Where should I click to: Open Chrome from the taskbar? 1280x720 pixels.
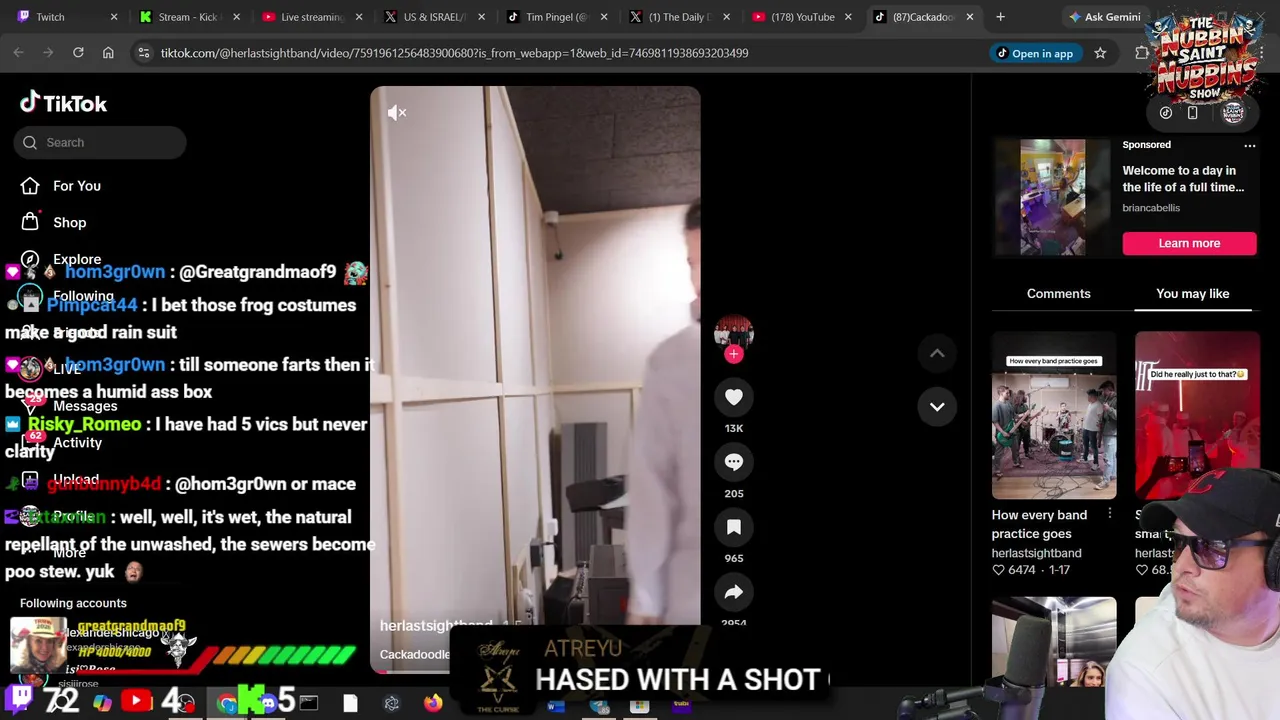pyautogui.click(x=227, y=703)
